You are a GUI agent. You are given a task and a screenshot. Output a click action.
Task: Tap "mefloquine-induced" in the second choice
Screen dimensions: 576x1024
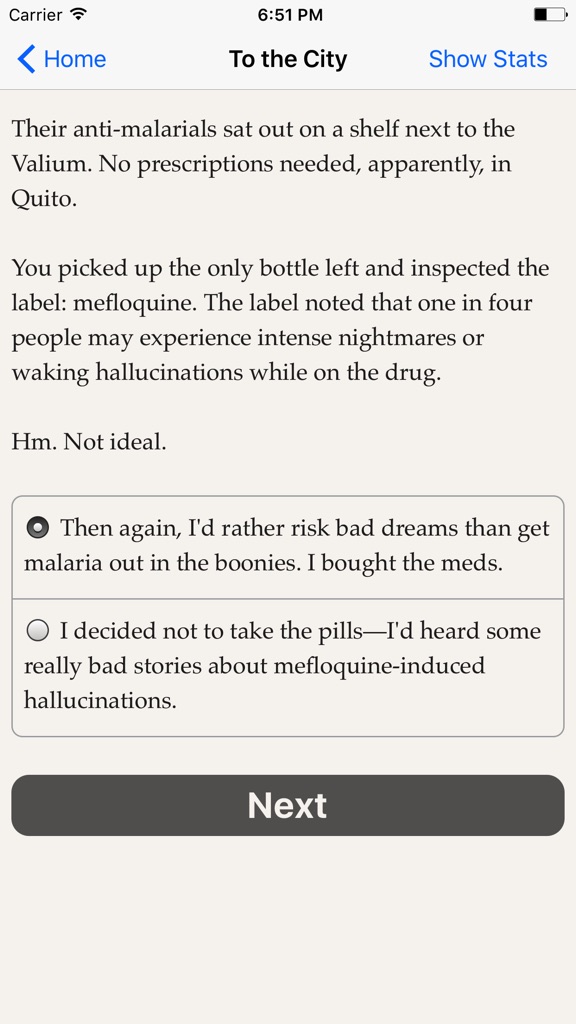379,666
